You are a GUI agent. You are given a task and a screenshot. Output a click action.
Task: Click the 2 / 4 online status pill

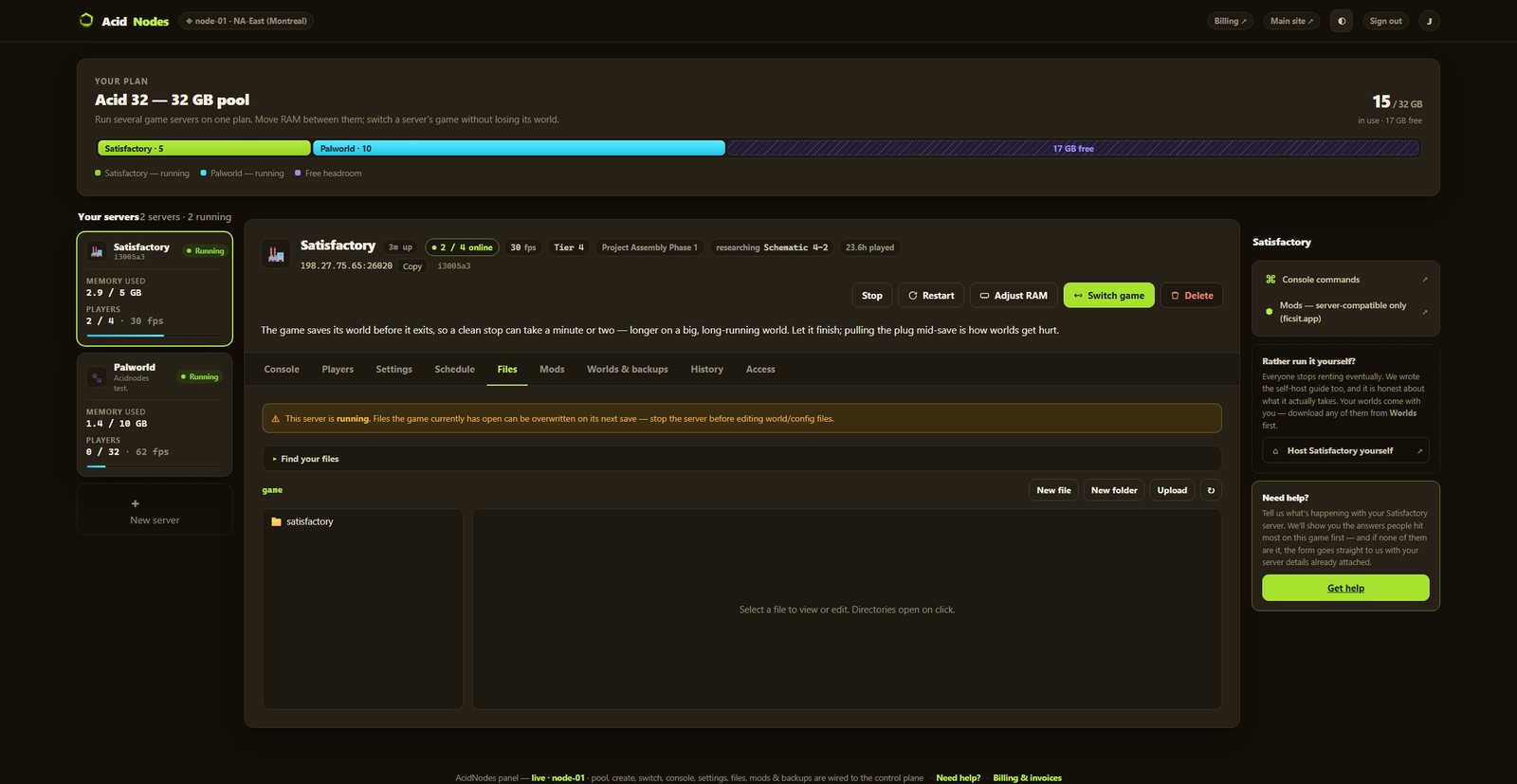[462, 247]
